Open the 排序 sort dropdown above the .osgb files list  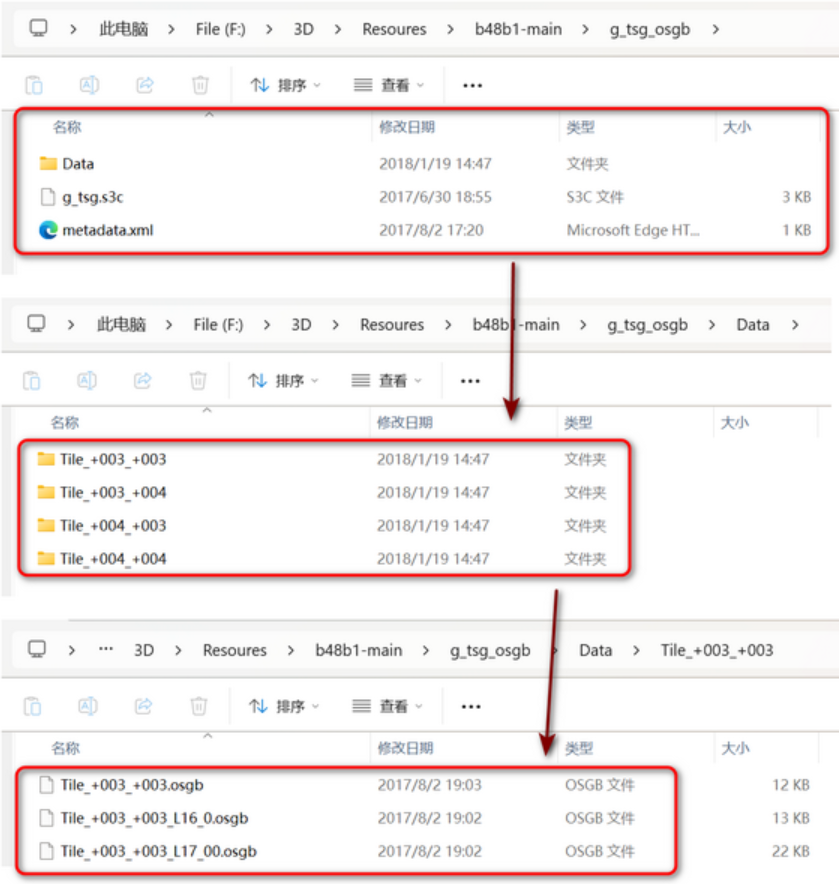(x=284, y=706)
